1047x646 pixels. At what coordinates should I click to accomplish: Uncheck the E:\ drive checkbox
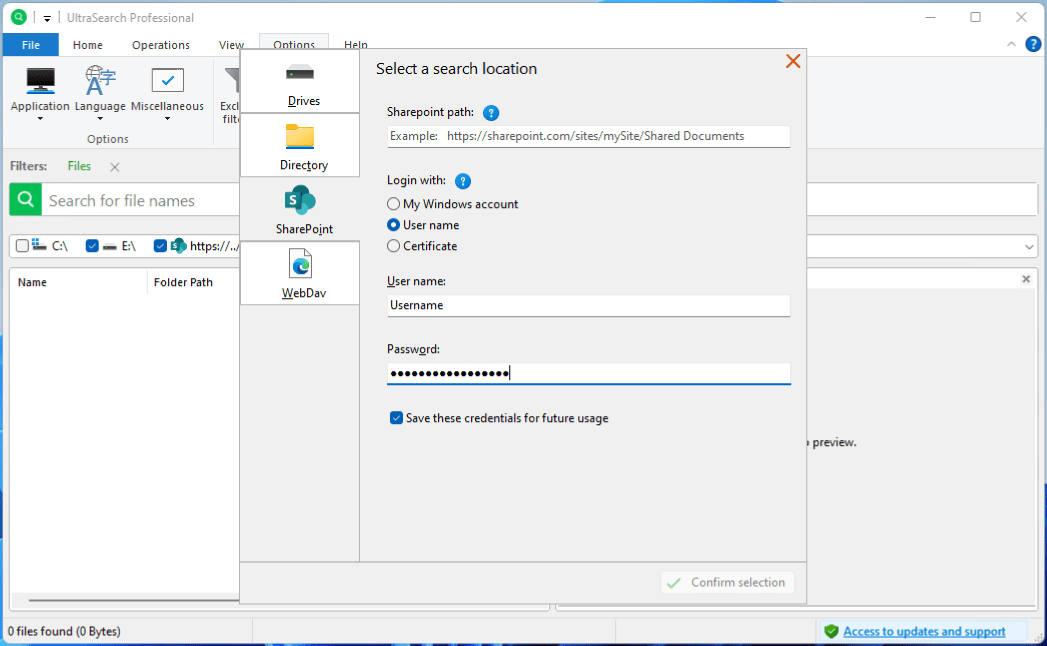92,246
